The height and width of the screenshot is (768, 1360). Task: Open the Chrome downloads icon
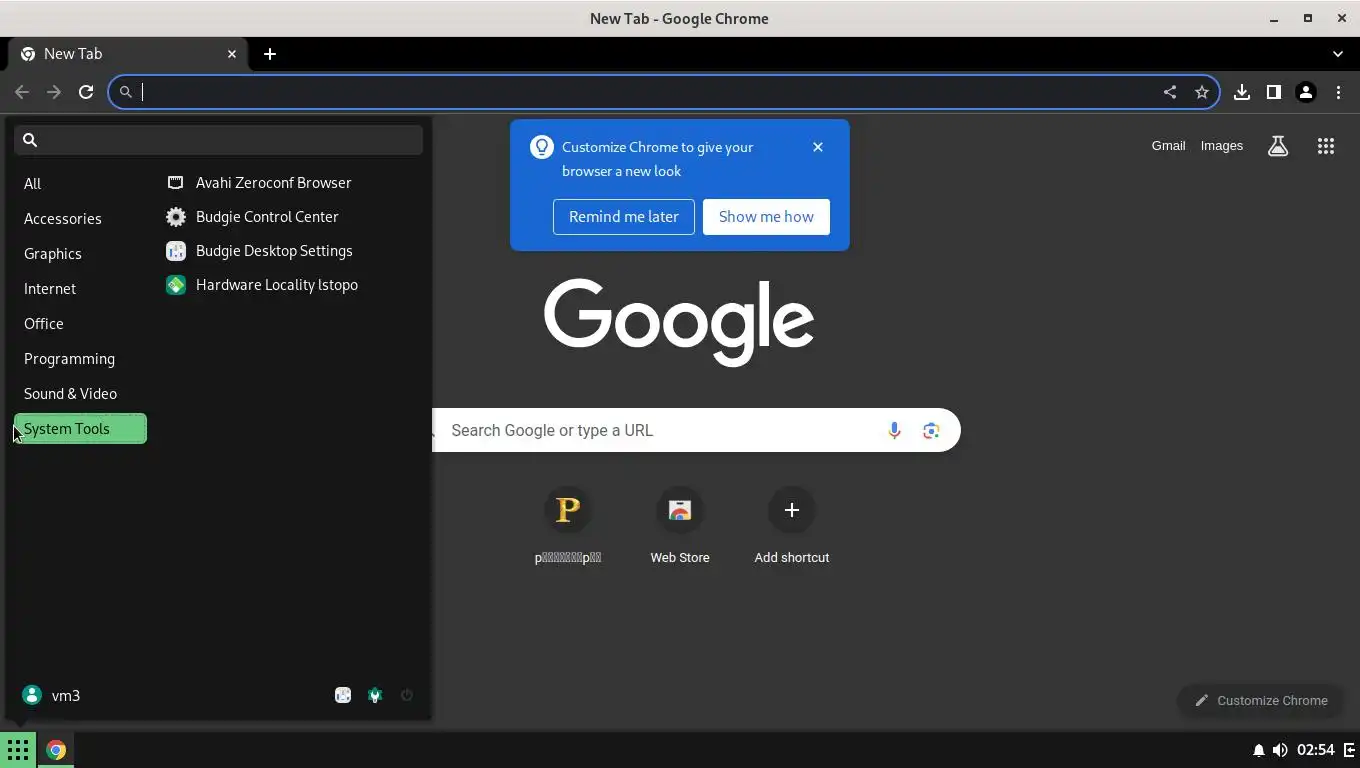[1242, 92]
